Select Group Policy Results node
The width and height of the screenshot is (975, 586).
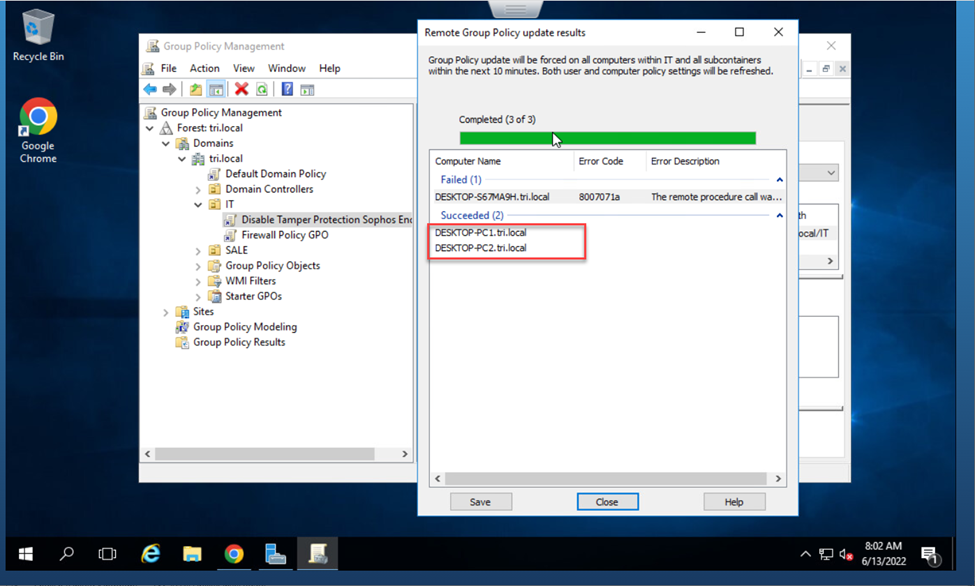coord(239,343)
